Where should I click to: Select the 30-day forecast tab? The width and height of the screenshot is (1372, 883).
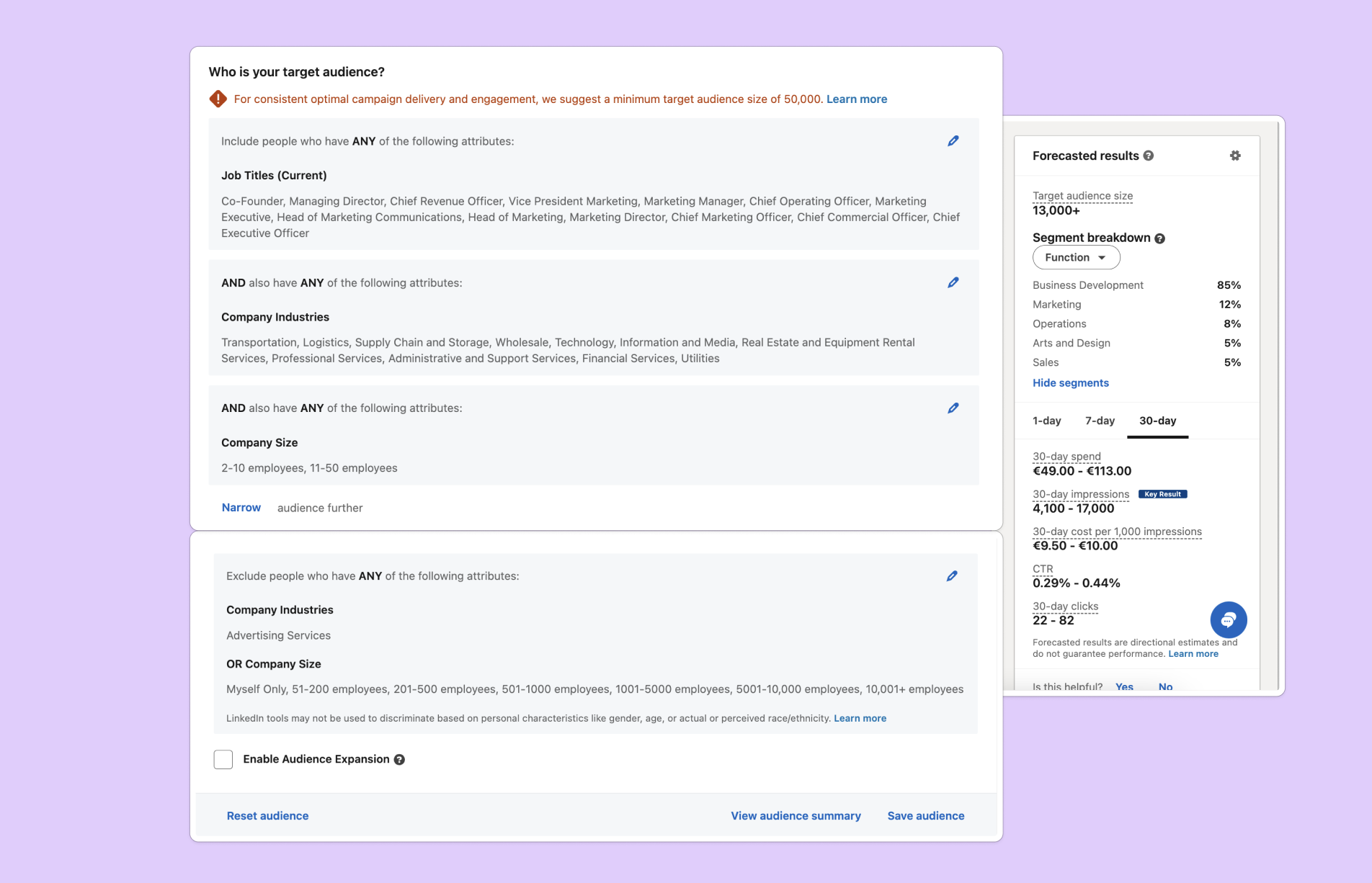pos(1157,421)
